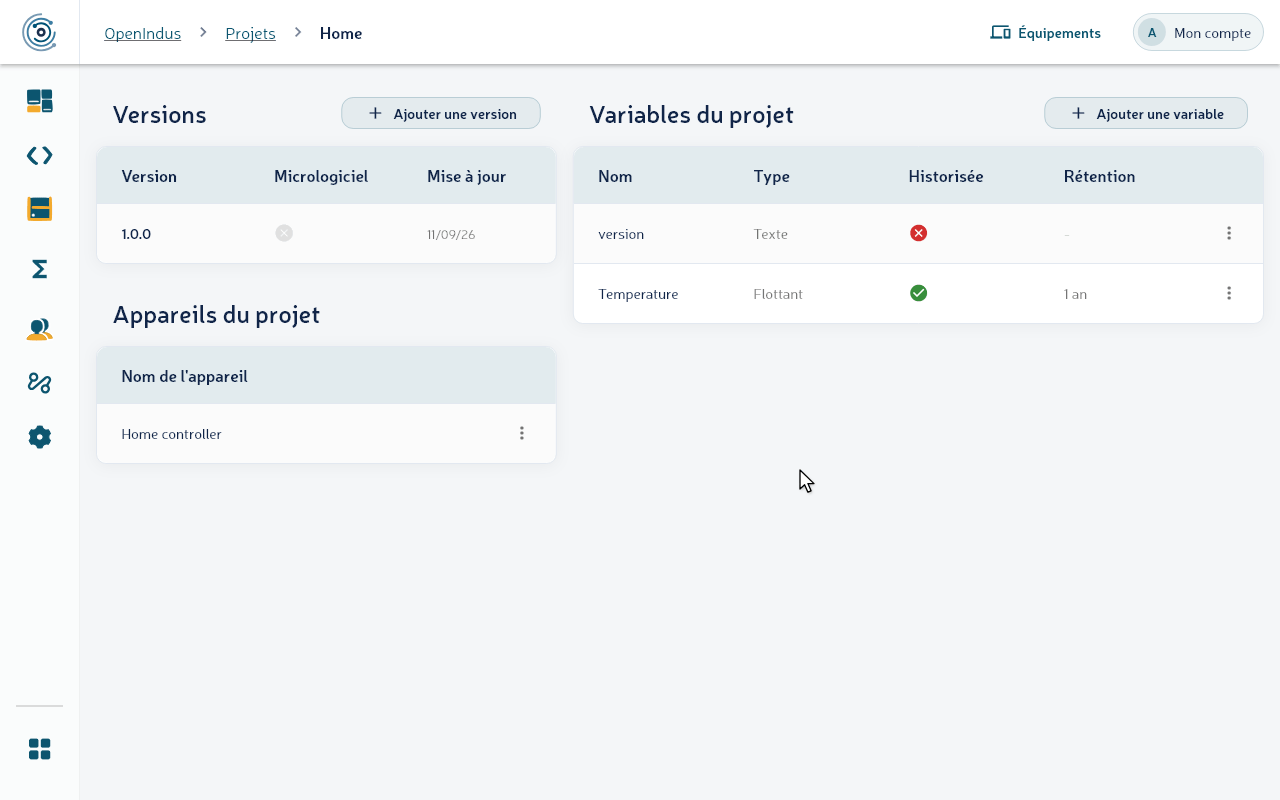The width and height of the screenshot is (1280, 800).
Task: Open the settings gear icon in sidebar
Action: click(x=39, y=437)
